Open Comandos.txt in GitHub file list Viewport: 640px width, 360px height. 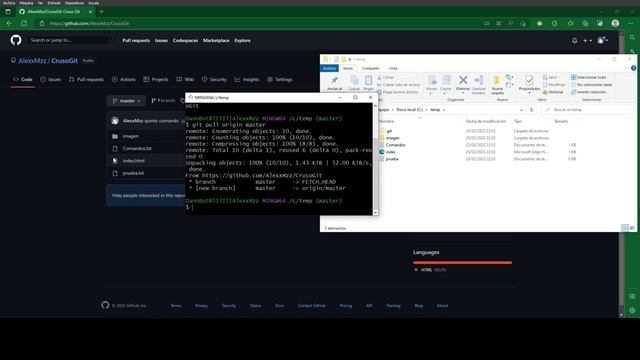(x=137, y=148)
